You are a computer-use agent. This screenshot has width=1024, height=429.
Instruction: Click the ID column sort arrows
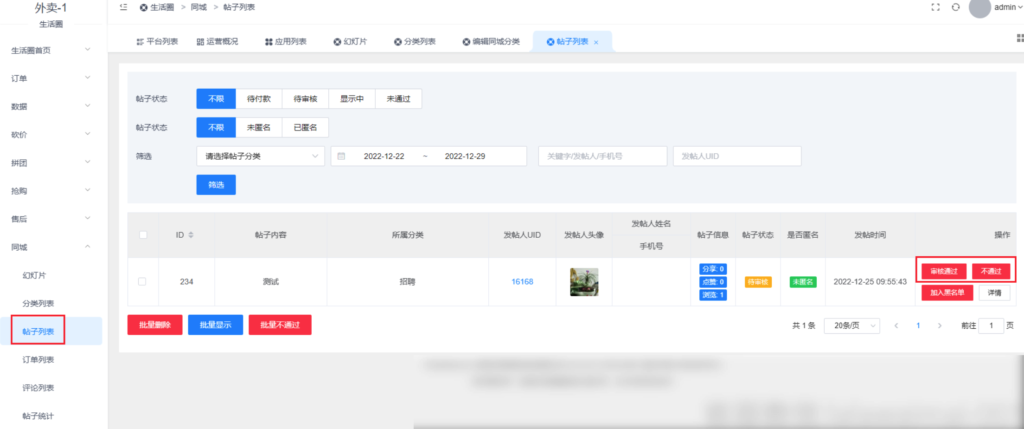pos(191,235)
